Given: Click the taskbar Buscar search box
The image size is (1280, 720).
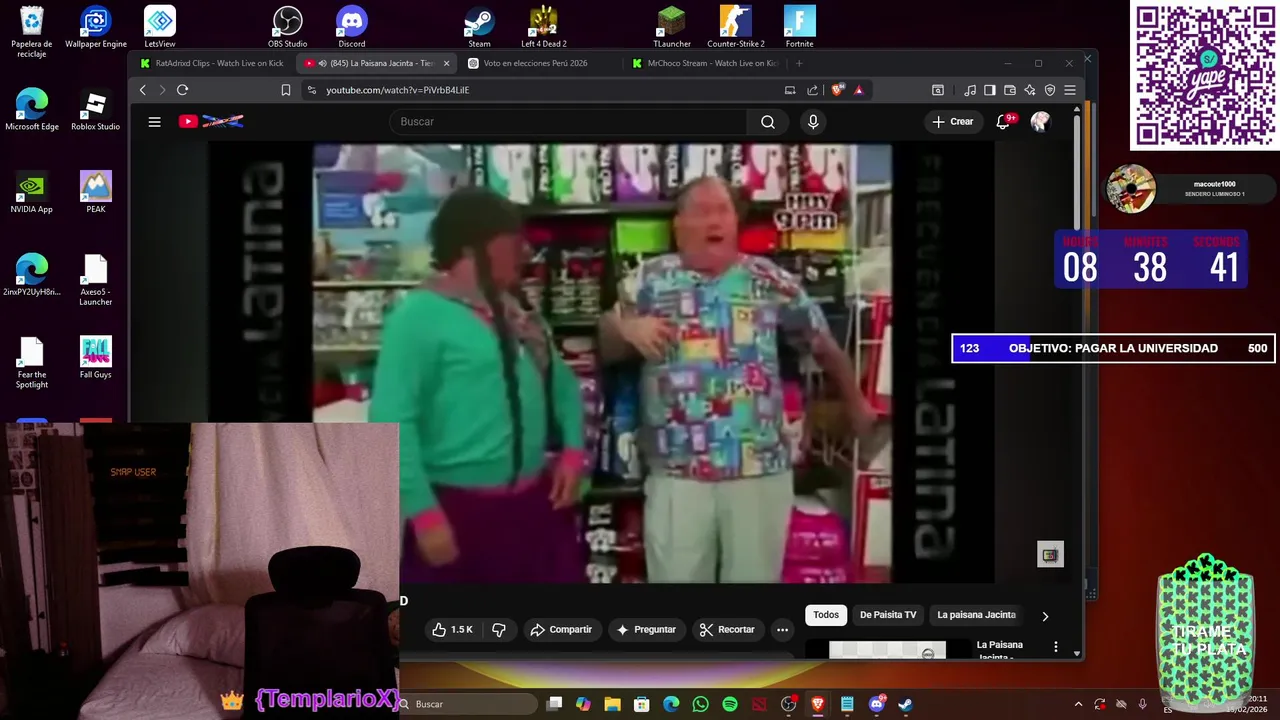Looking at the screenshot, I should [x=465, y=704].
